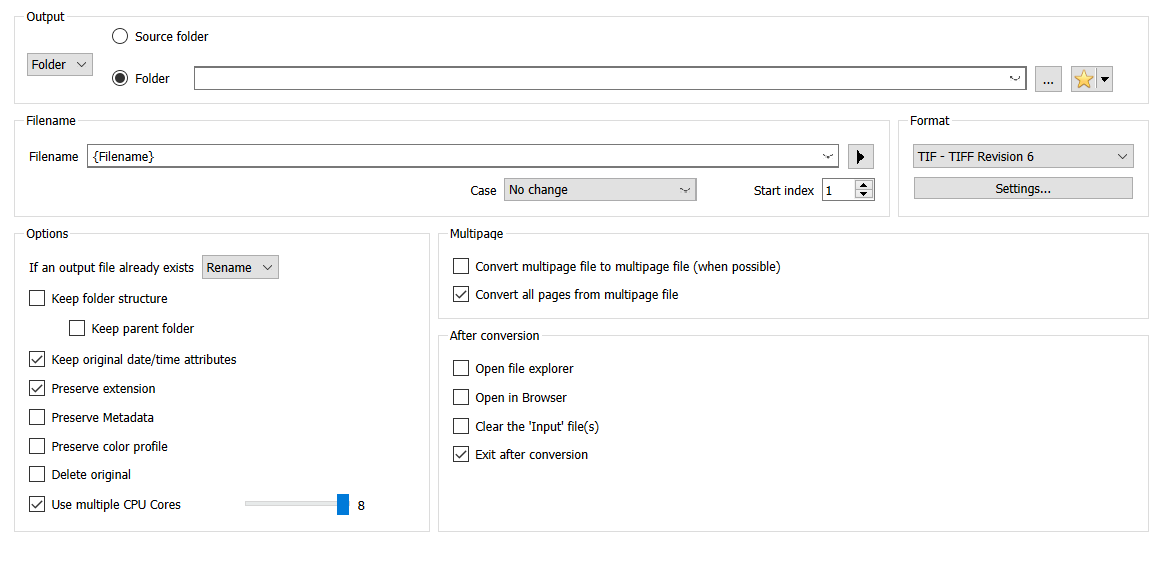
Task: Click the filename play arrow button
Action: pos(860,157)
